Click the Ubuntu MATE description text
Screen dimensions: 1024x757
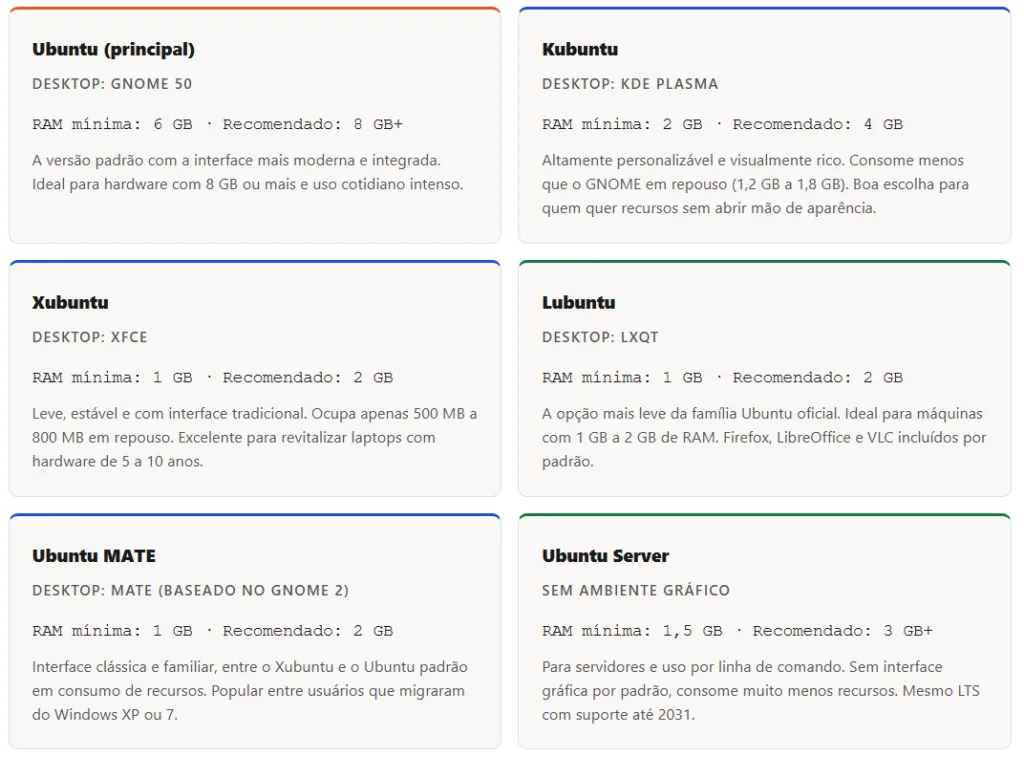pos(250,690)
